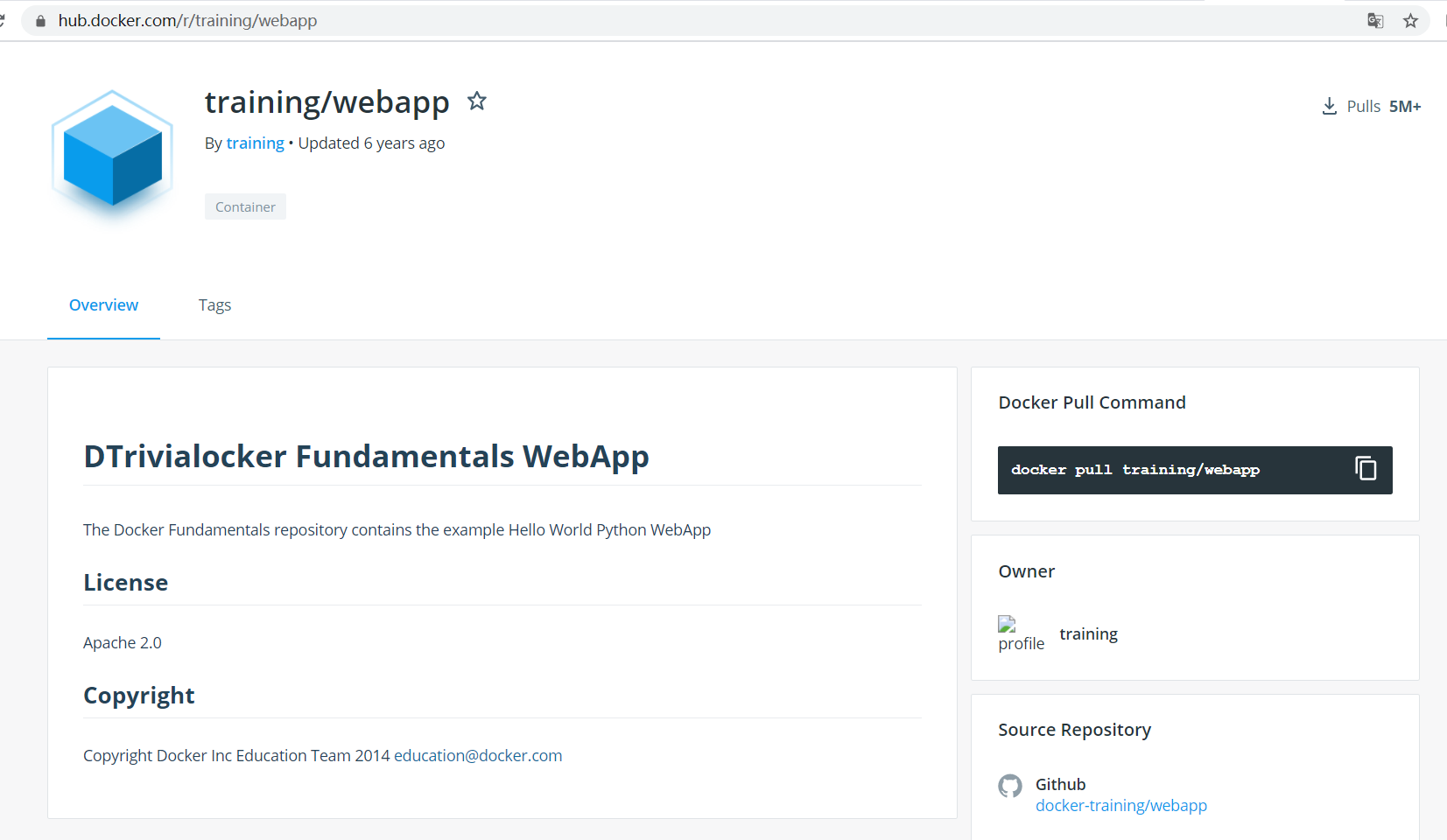Click the owner profile image

pyautogui.click(x=1021, y=633)
